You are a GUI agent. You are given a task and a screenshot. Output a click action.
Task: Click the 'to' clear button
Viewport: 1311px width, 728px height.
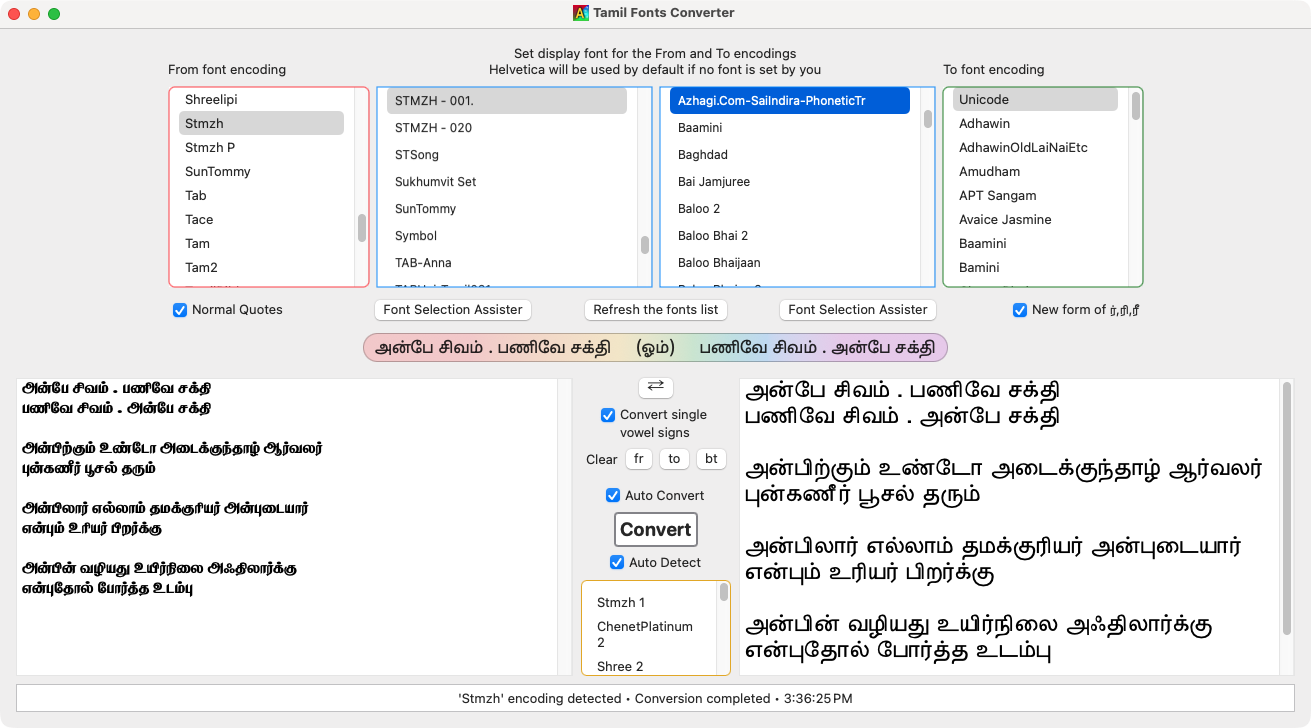click(x=674, y=460)
